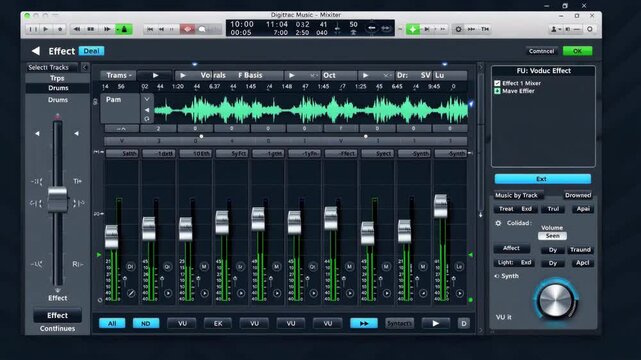This screenshot has width=641, height=360.
Task: Click the Effect button in left panel
Action: click(57, 315)
